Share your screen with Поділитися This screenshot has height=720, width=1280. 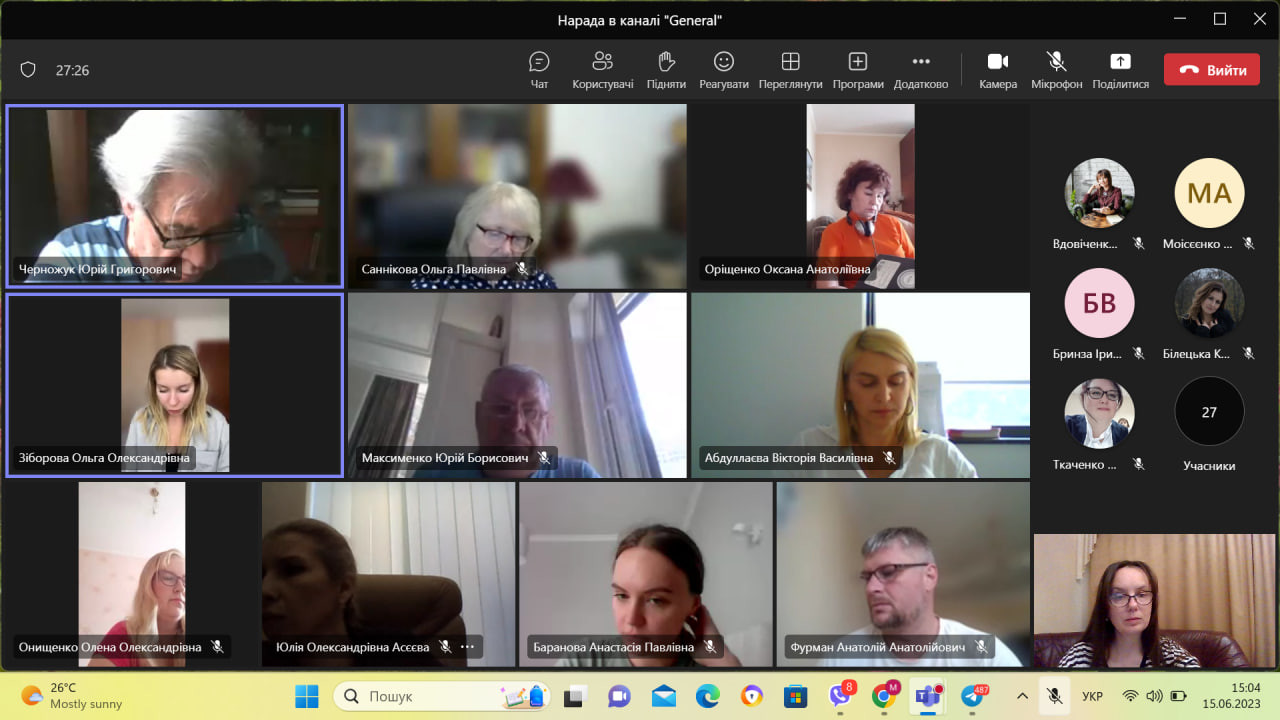coord(1120,70)
